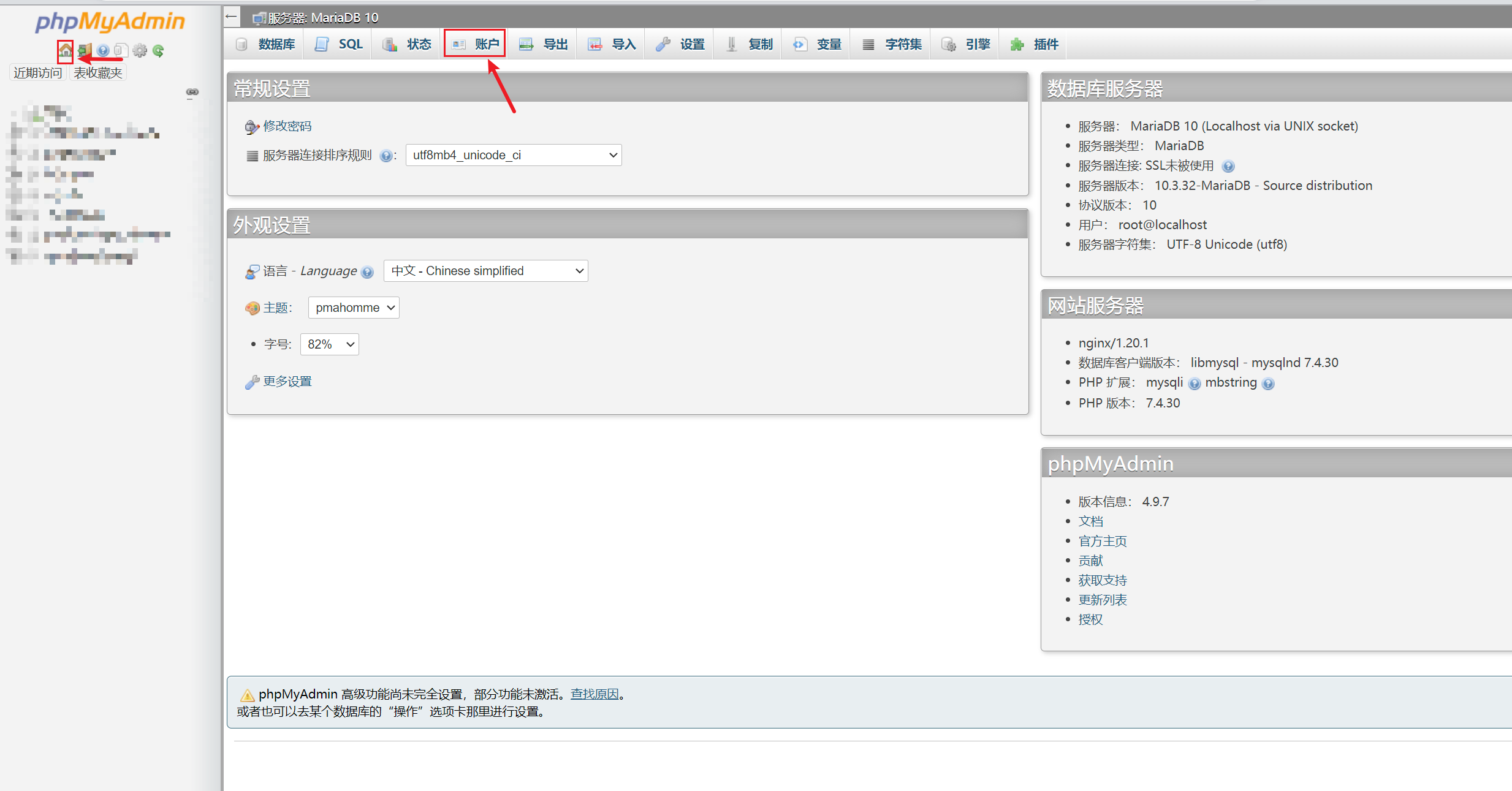This screenshot has width=1512, height=791.
Task: Click the help icon next to Language
Action: (x=367, y=272)
